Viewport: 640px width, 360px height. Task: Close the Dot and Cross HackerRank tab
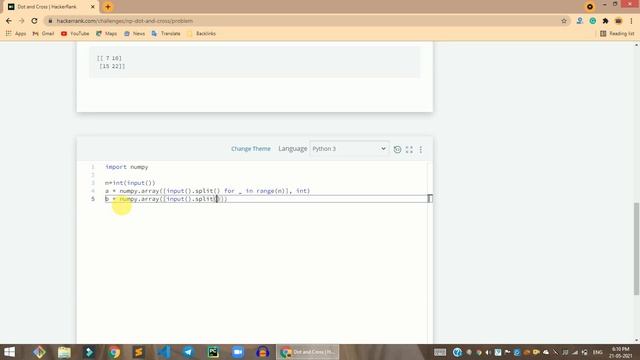93,7
